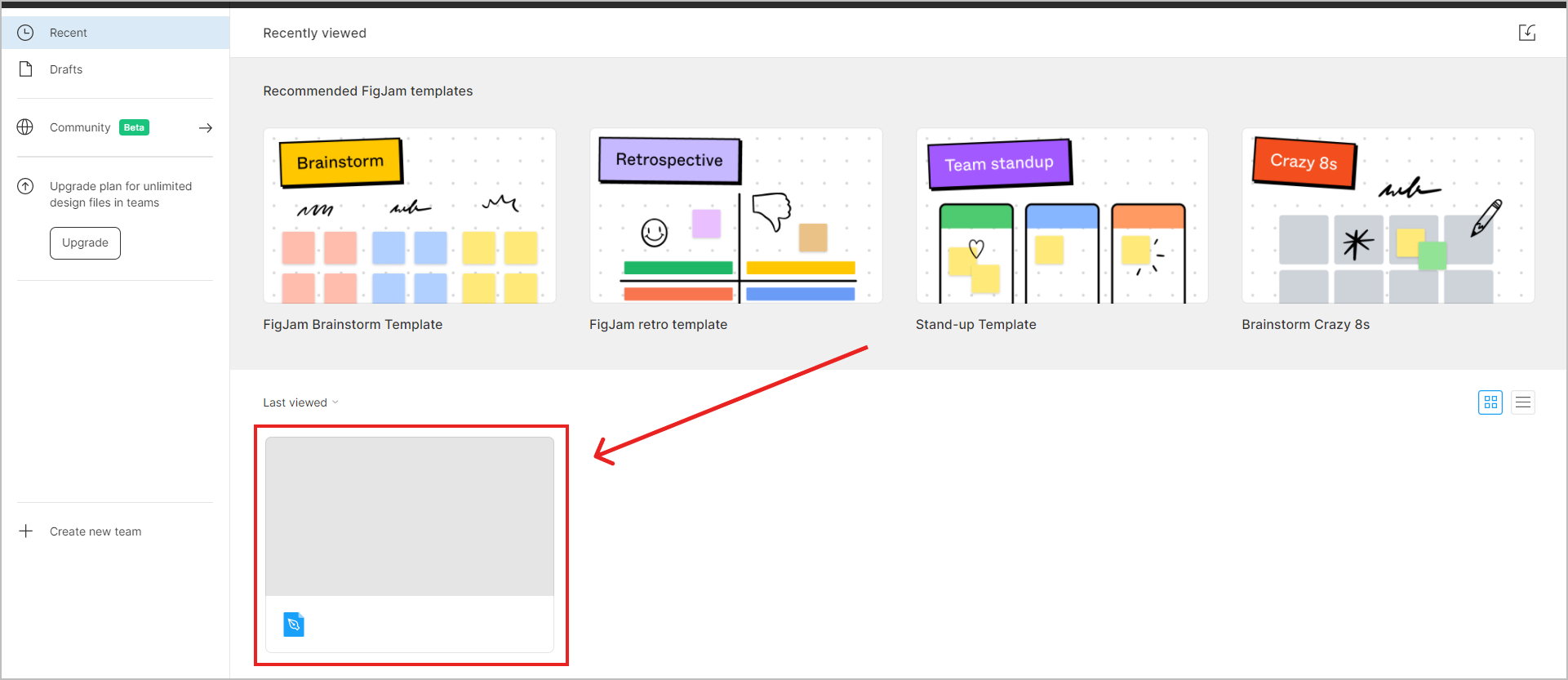Click the Recently viewed heading
The image size is (1568, 680).
pyautogui.click(x=314, y=33)
